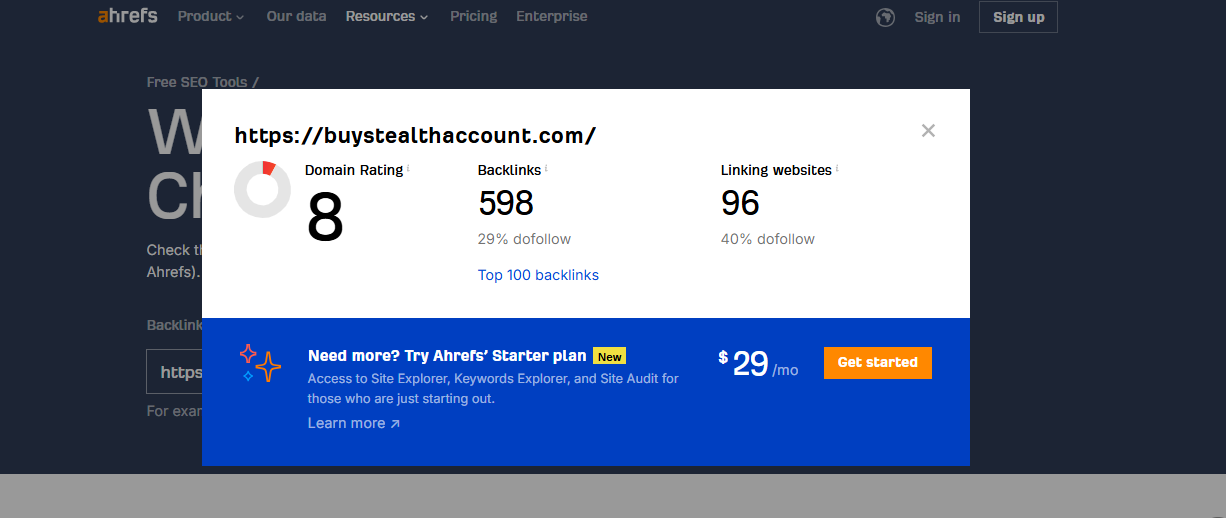The width and height of the screenshot is (1226, 518).
Task: Open Top 100 backlinks link
Action: click(x=538, y=275)
